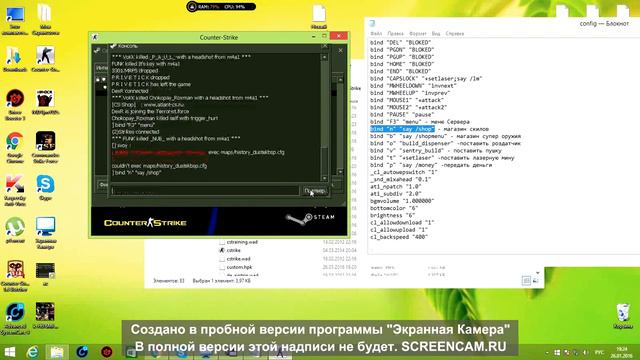
Task: Click the RAM/CPU monitor widget at top
Action: click(x=221, y=7)
